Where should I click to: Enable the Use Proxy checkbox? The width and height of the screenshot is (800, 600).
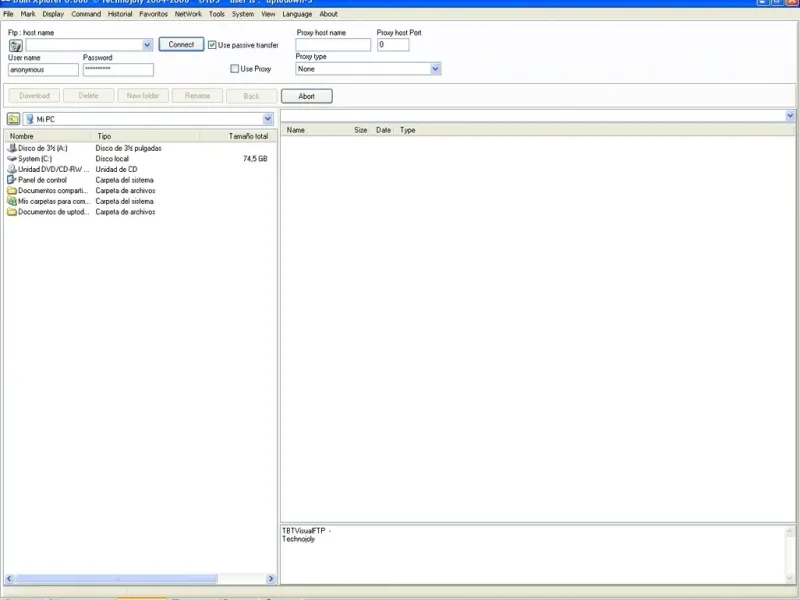pyautogui.click(x=235, y=68)
